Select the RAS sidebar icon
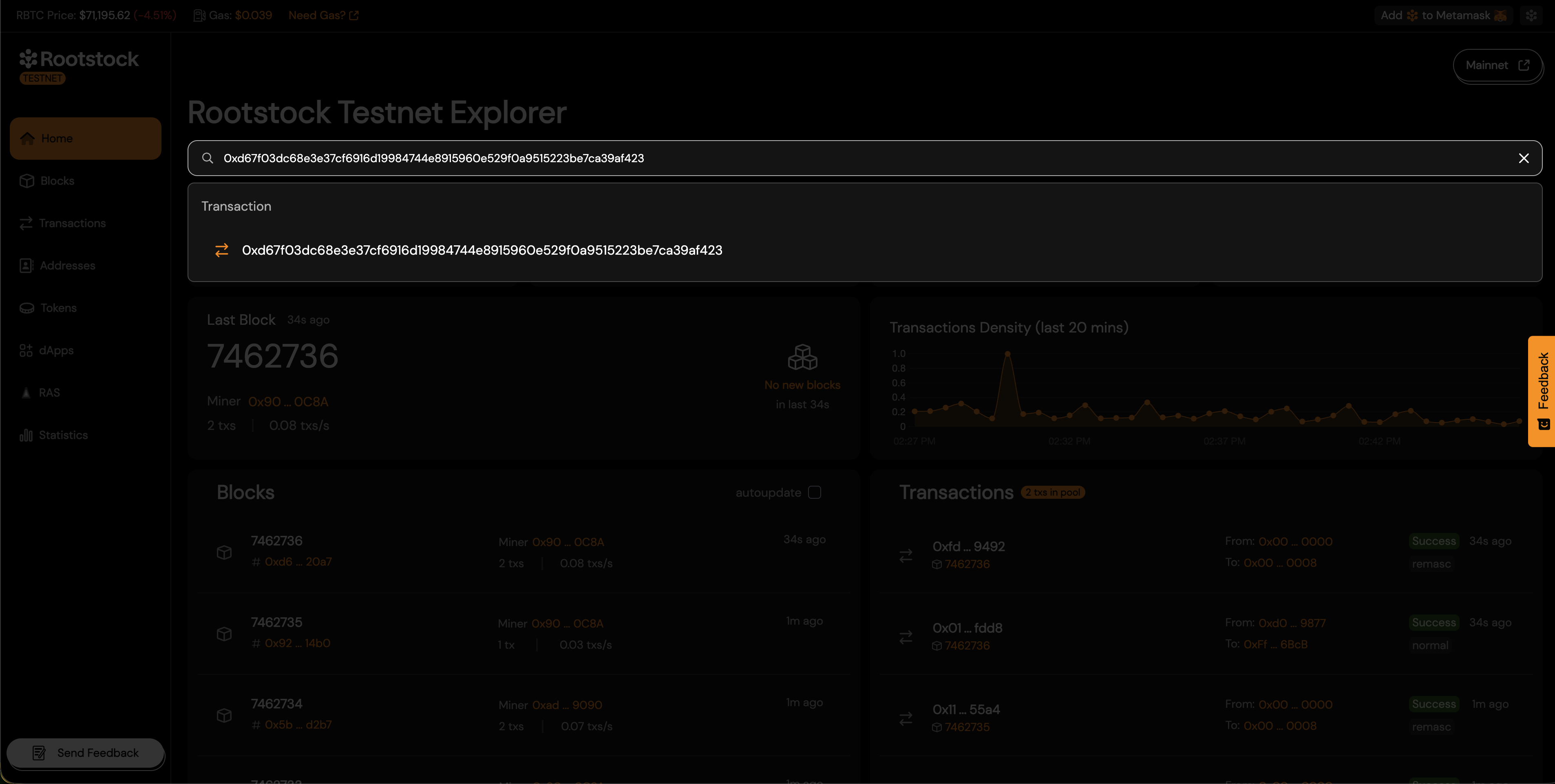1555x784 pixels. click(27, 392)
